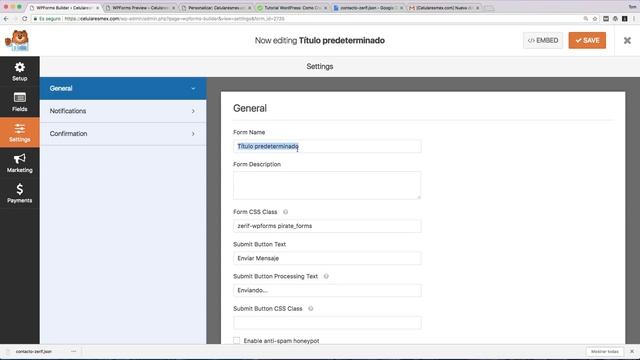The width and height of the screenshot is (640, 360).
Task: Open the Fields panel
Action: 20,102
